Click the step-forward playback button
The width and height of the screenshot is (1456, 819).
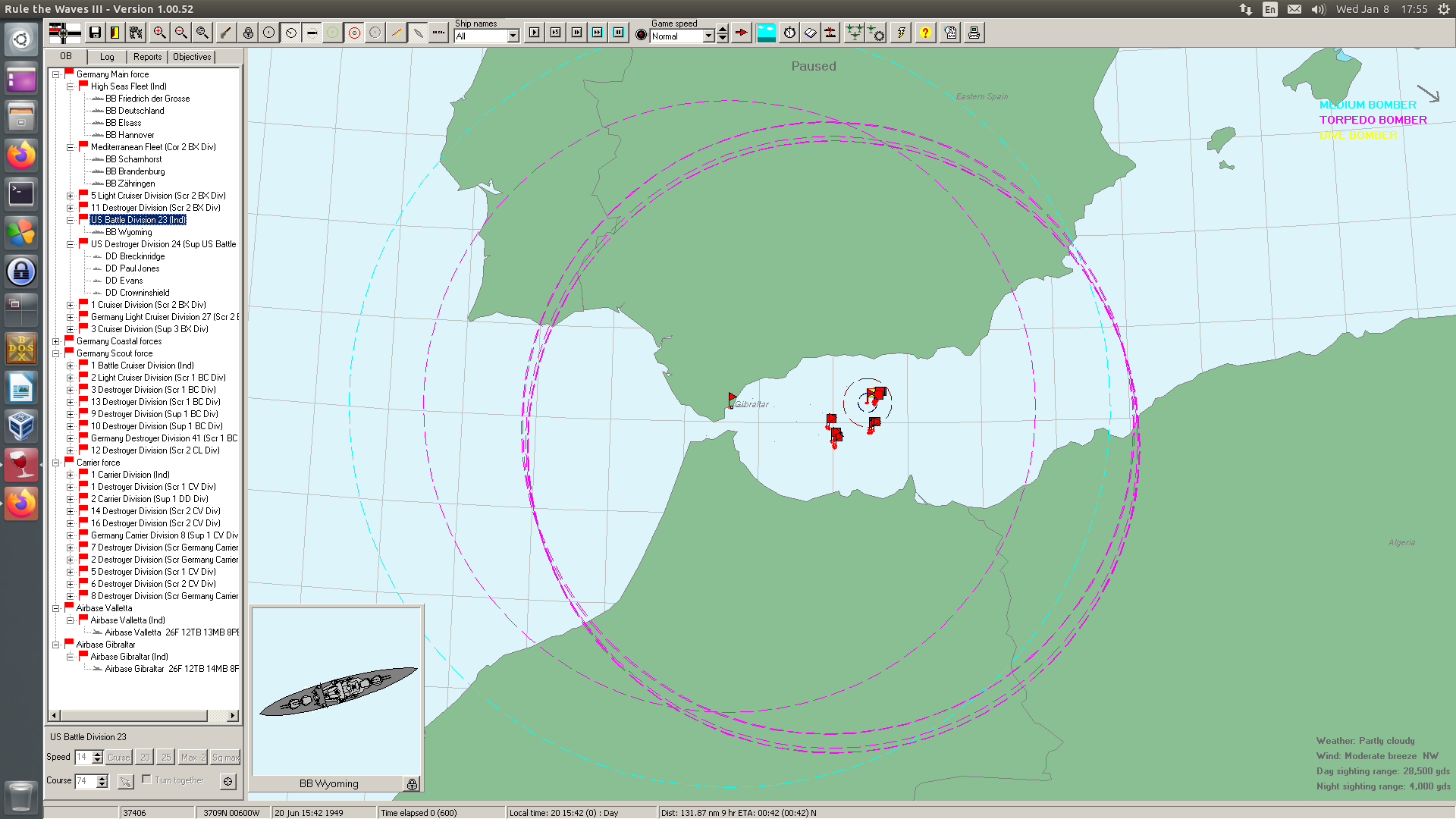coord(577,33)
